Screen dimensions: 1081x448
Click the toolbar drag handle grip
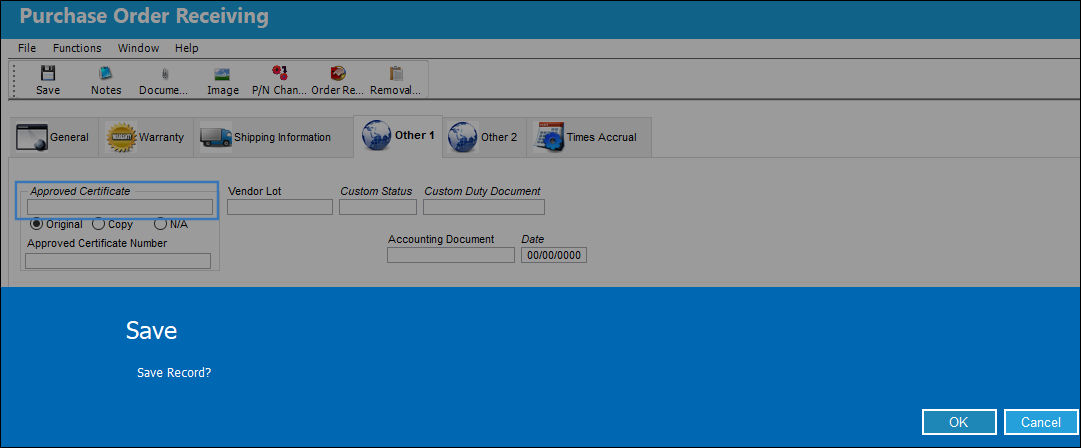pos(15,80)
